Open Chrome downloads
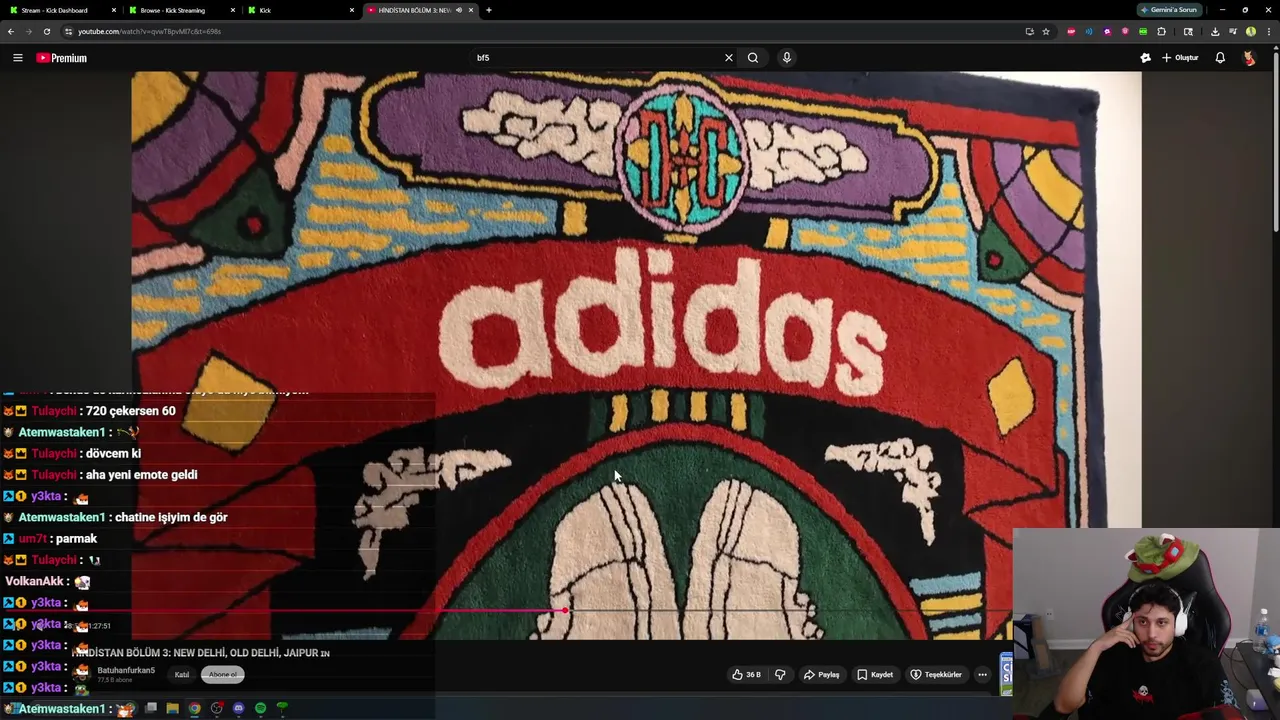1280x720 pixels. coord(1215,31)
